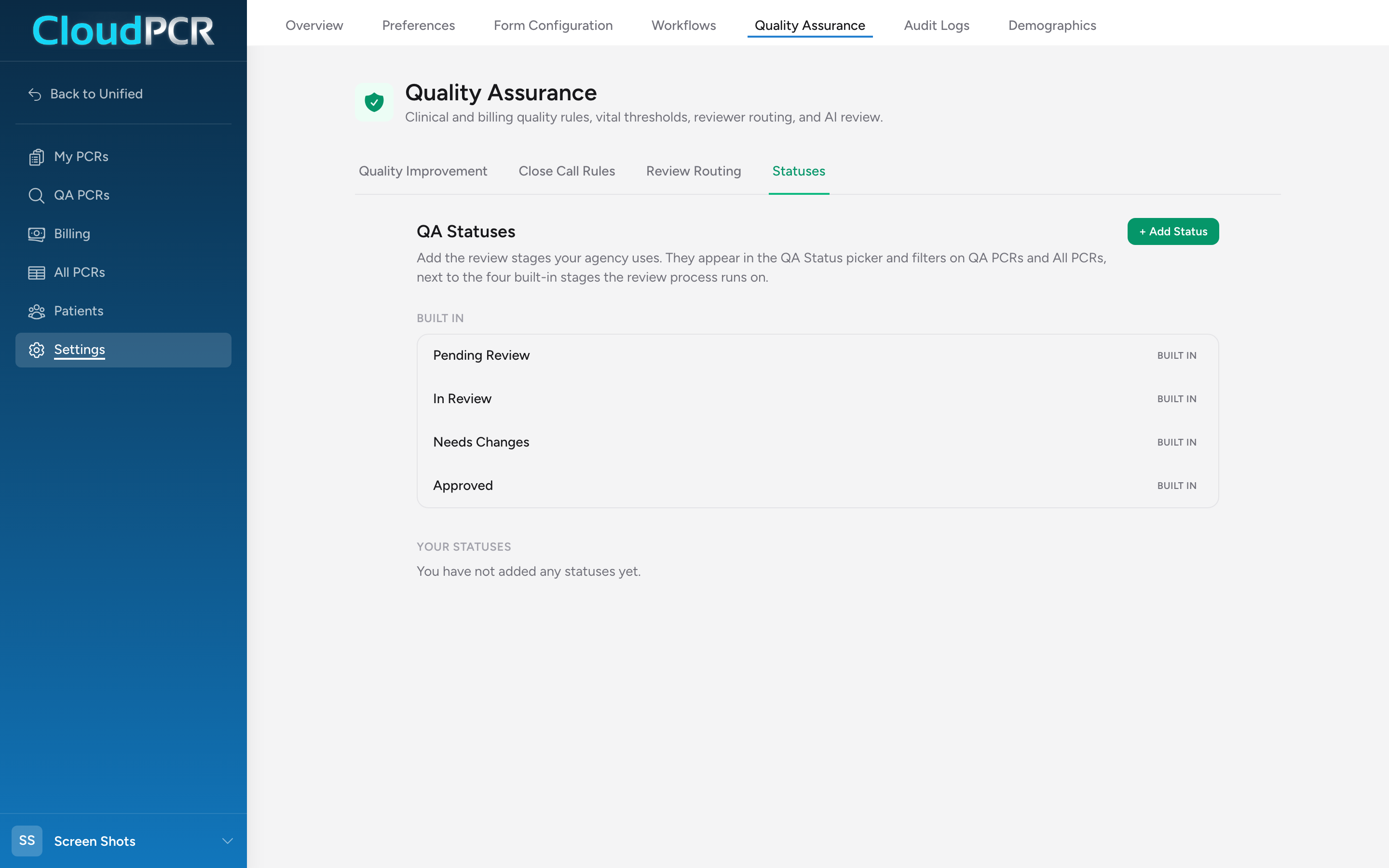This screenshot has height=868, width=1389.
Task: Click the My PCRs clipboard icon
Action: (x=36, y=157)
